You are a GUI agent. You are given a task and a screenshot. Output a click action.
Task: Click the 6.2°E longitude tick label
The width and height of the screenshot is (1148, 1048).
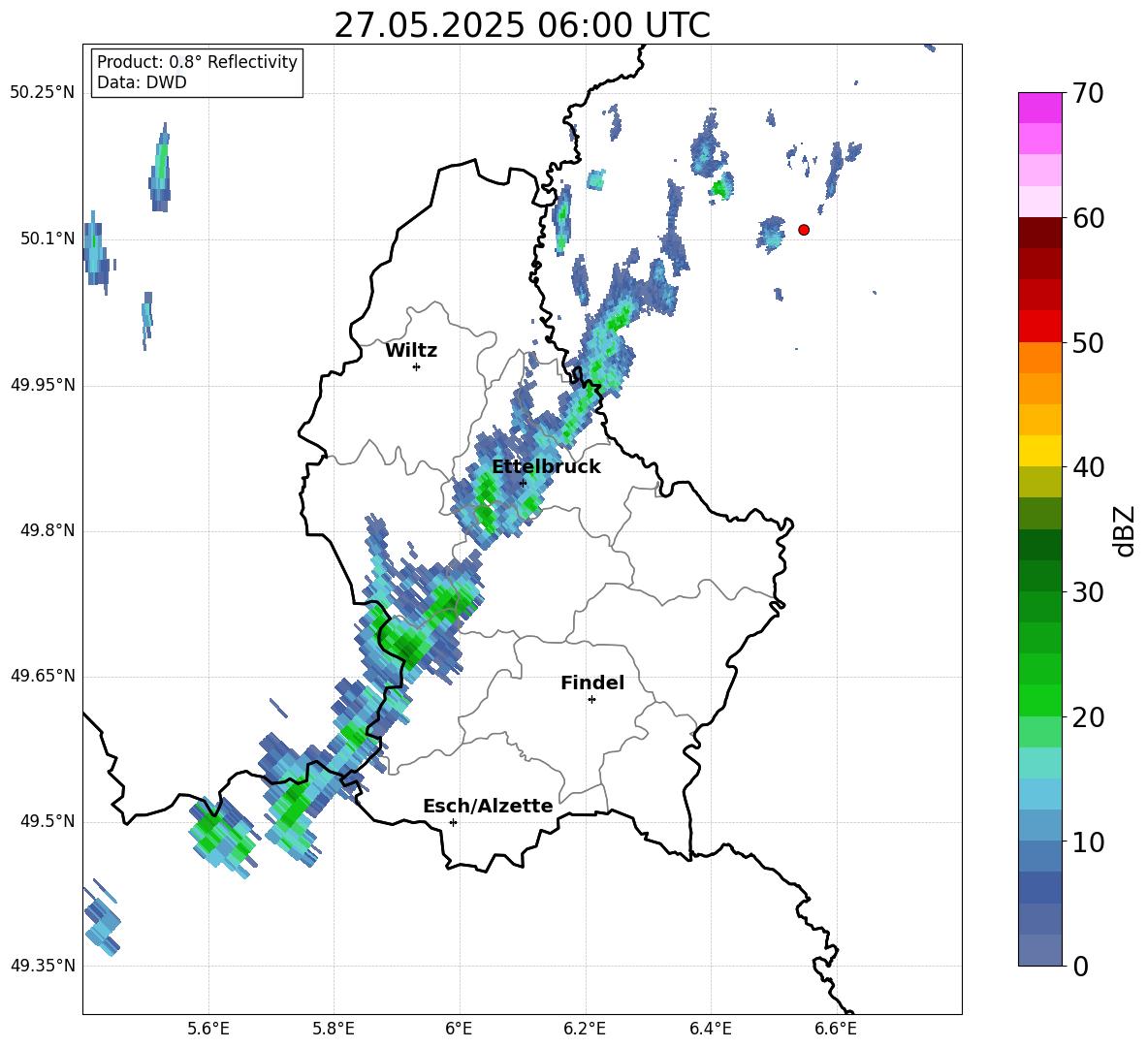pyautogui.click(x=585, y=1030)
